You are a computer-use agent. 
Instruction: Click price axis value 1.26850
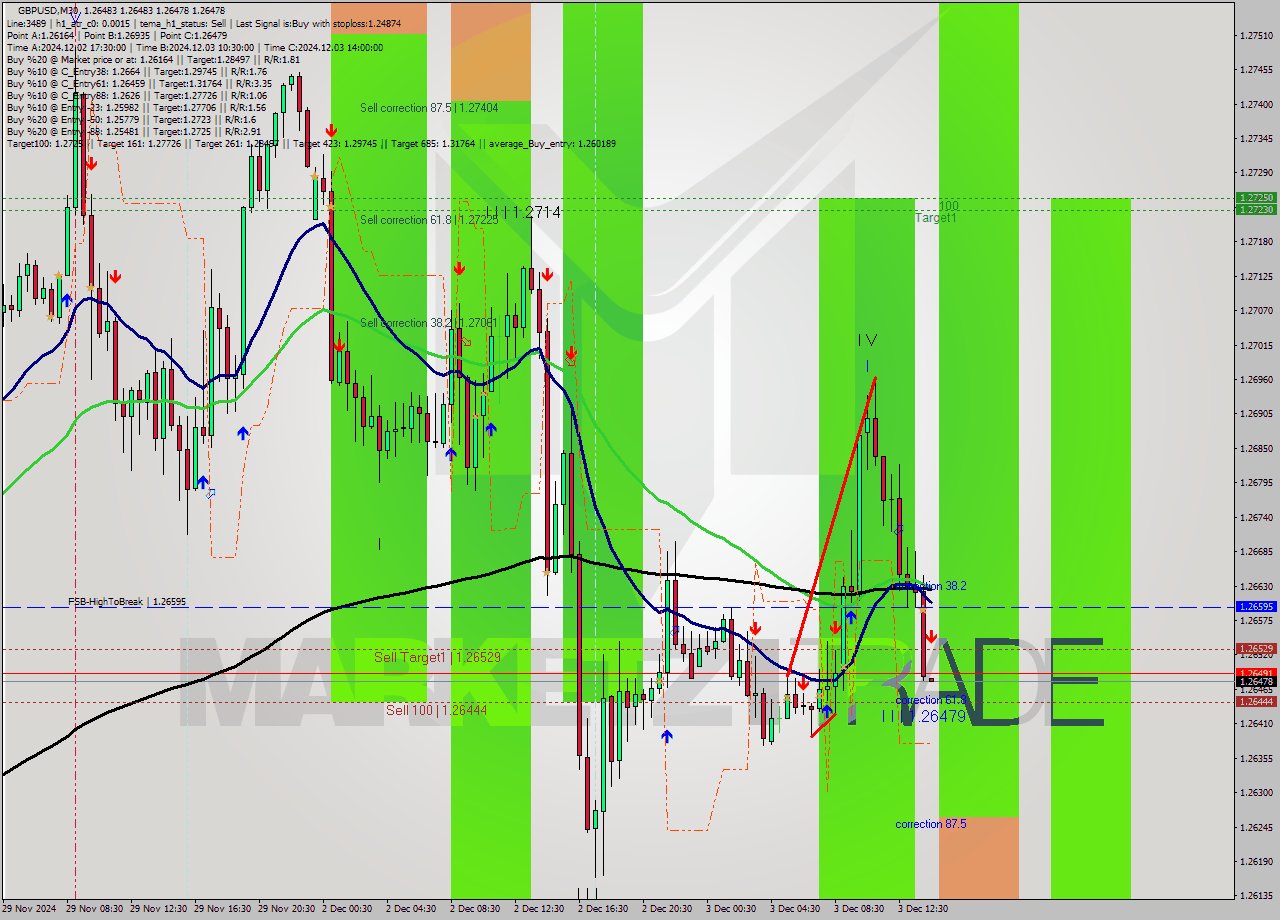coord(1255,448)
